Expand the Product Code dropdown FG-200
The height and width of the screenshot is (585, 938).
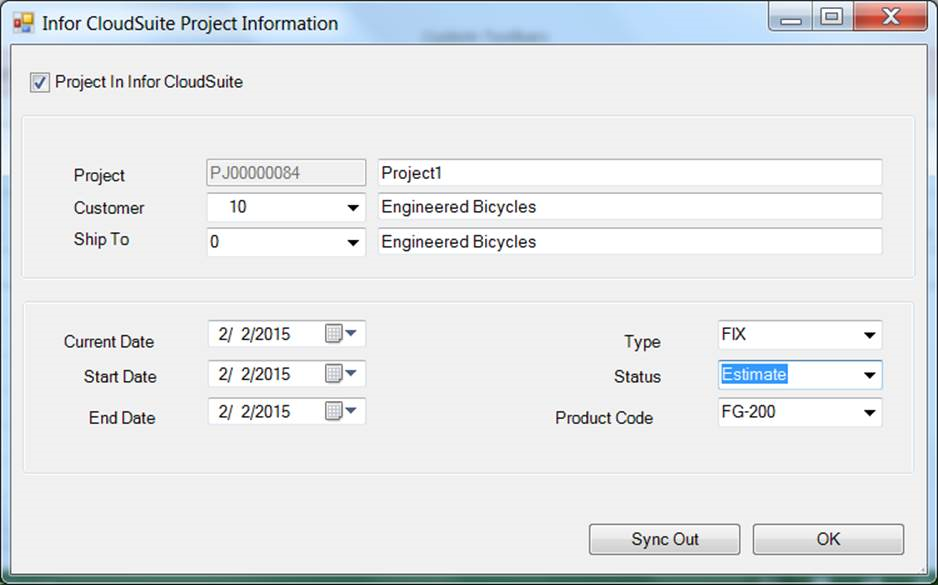coord(868,412)
